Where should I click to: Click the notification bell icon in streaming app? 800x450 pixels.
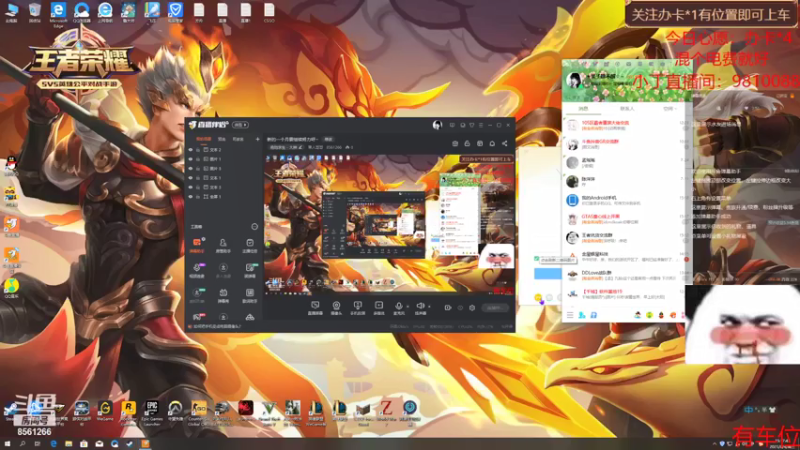point(492,144)
